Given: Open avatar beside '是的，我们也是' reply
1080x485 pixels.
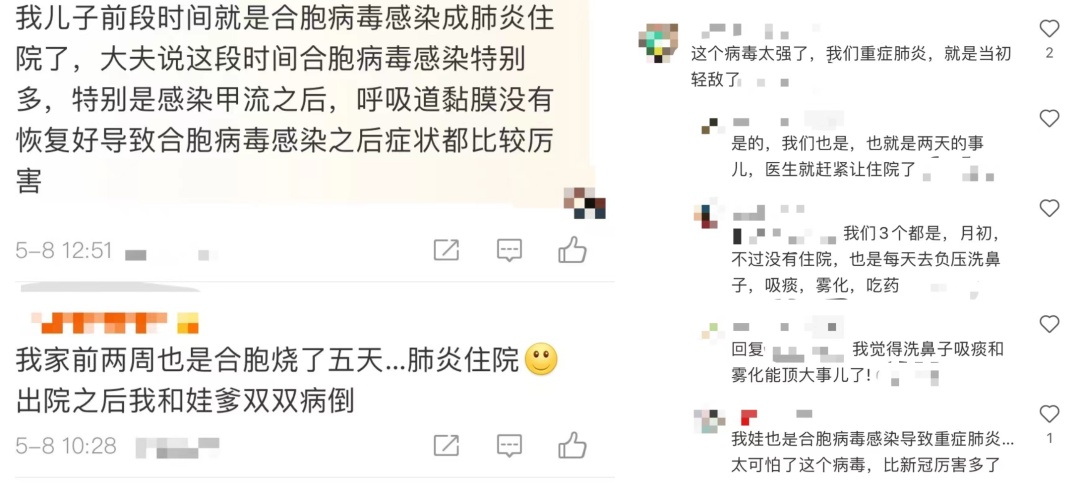Looking at the screenshot, I should (x=709, y=125).
